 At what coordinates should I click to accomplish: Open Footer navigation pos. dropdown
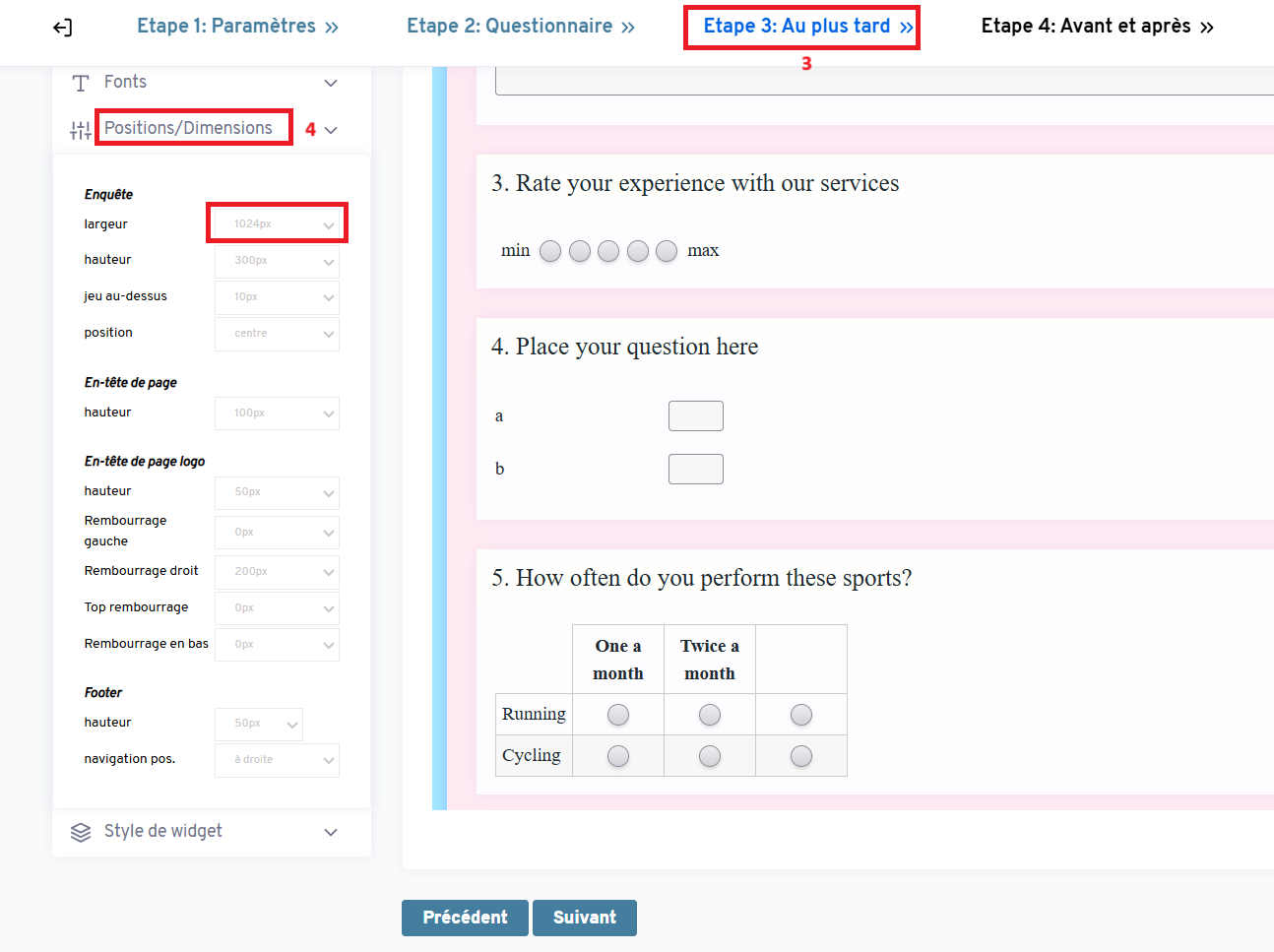coord(278,760)
